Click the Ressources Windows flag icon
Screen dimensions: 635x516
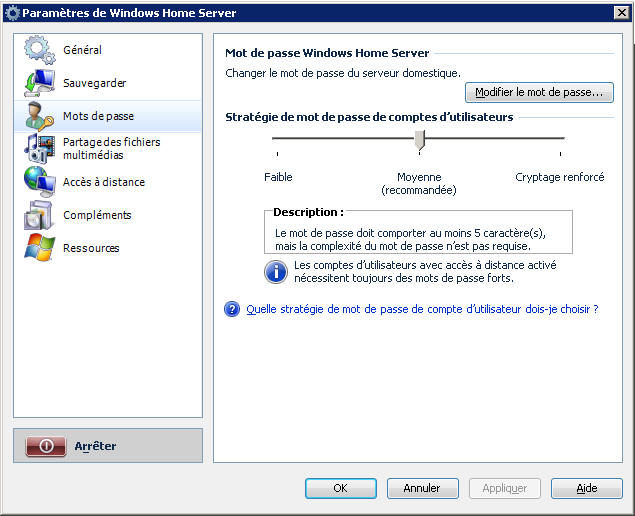(39, 247)
